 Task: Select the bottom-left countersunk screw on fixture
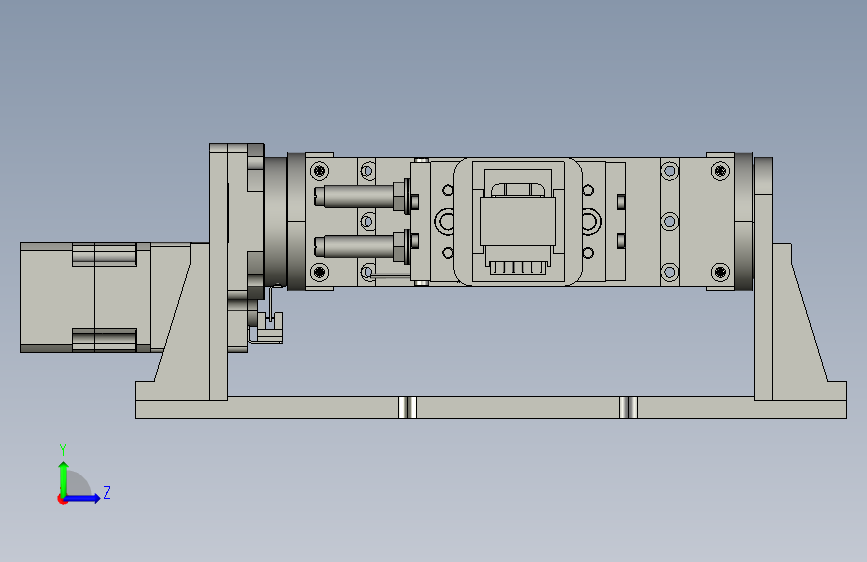click(320, 272)
